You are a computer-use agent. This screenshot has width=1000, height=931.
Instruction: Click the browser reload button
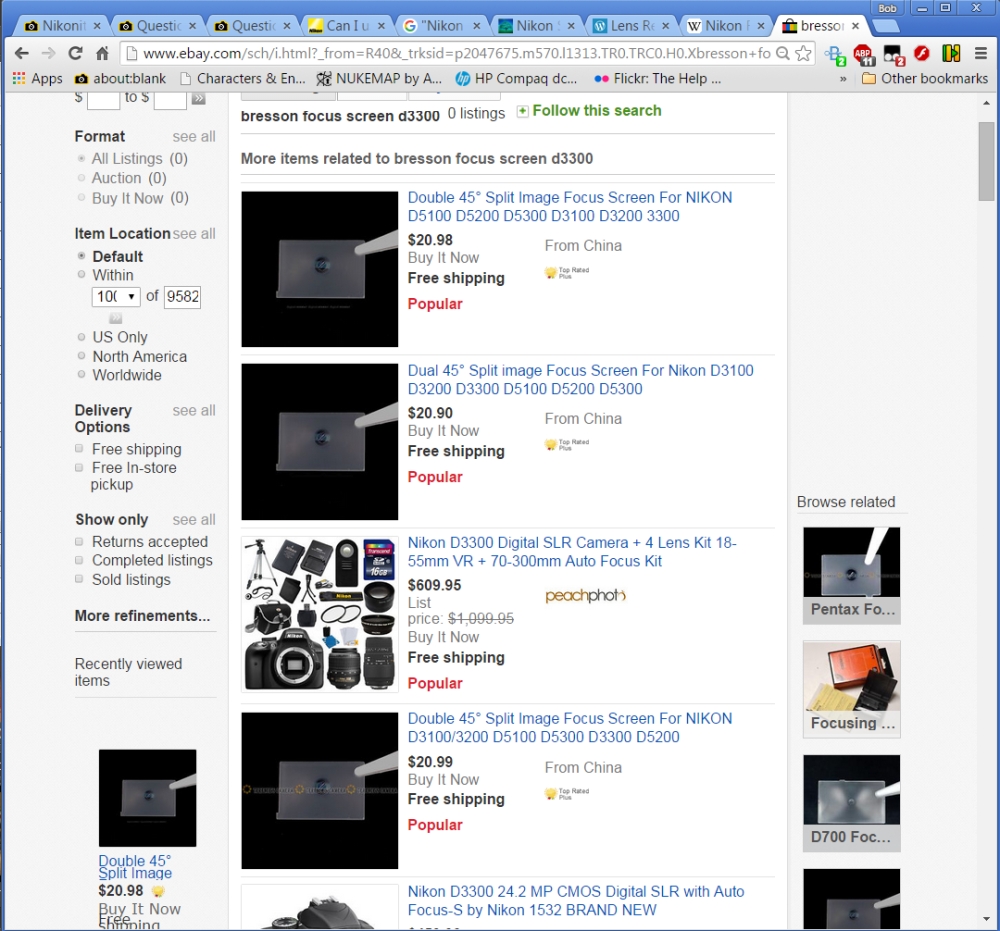tap(75, 53)
